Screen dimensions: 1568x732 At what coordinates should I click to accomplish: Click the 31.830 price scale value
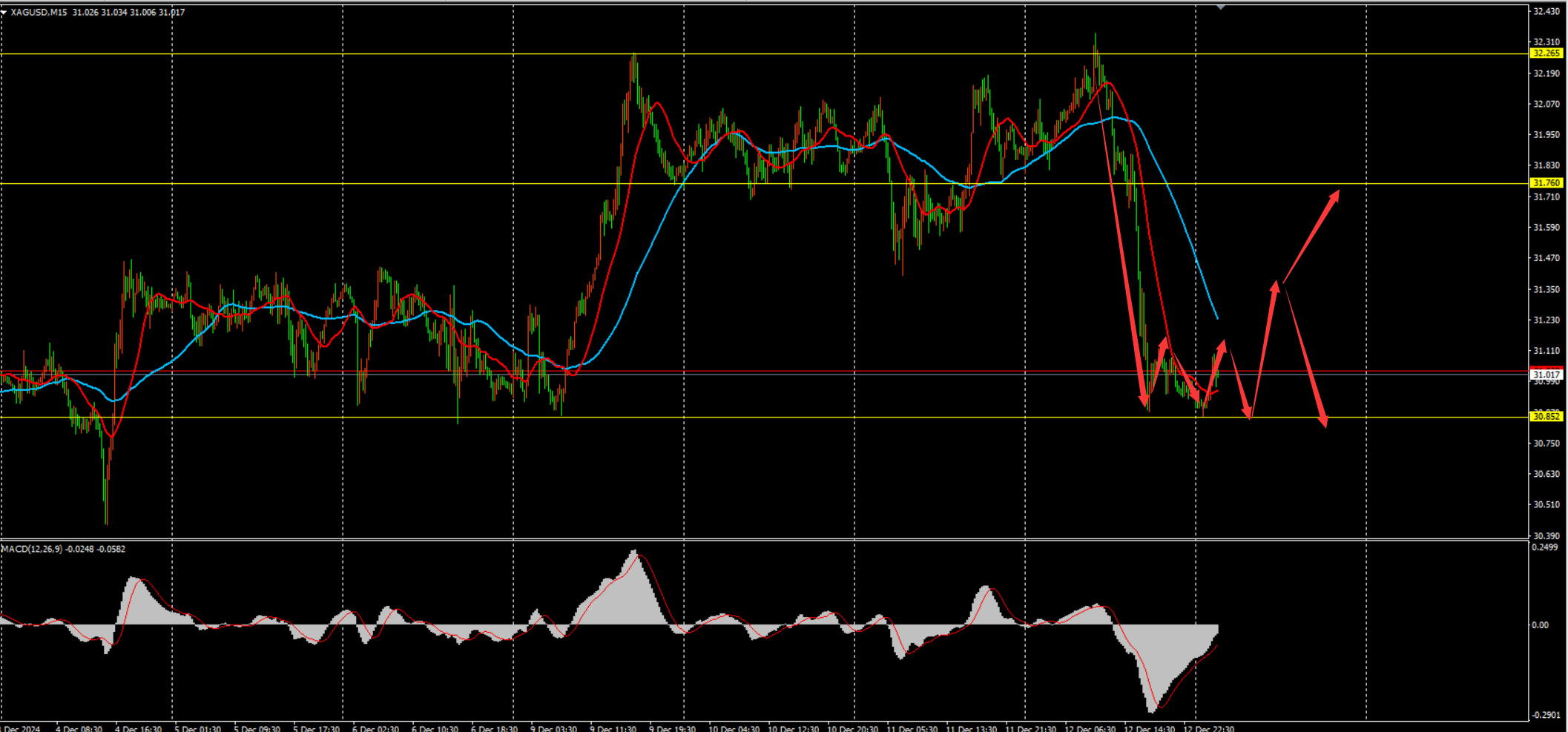[1546, 165]
